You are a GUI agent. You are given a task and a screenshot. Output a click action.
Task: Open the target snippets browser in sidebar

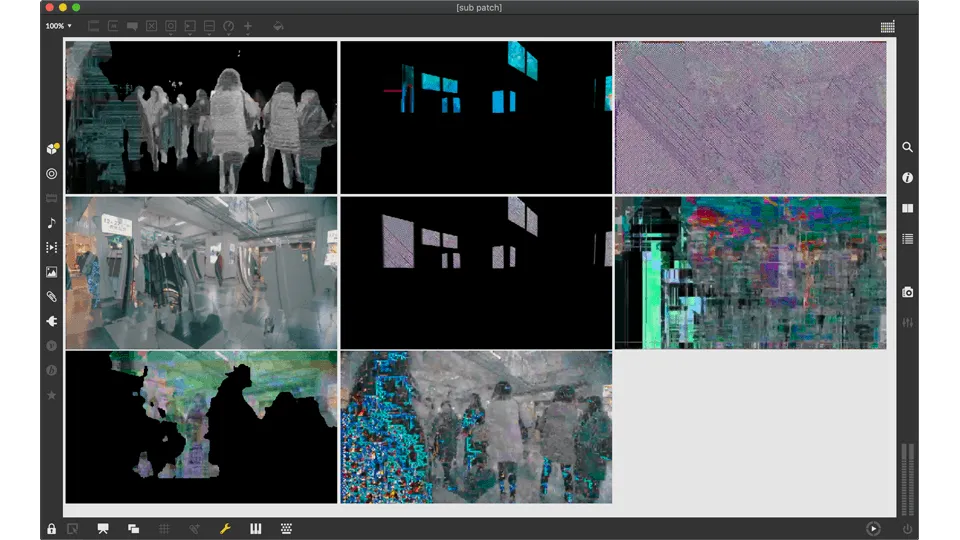click(x=51, y=174)
